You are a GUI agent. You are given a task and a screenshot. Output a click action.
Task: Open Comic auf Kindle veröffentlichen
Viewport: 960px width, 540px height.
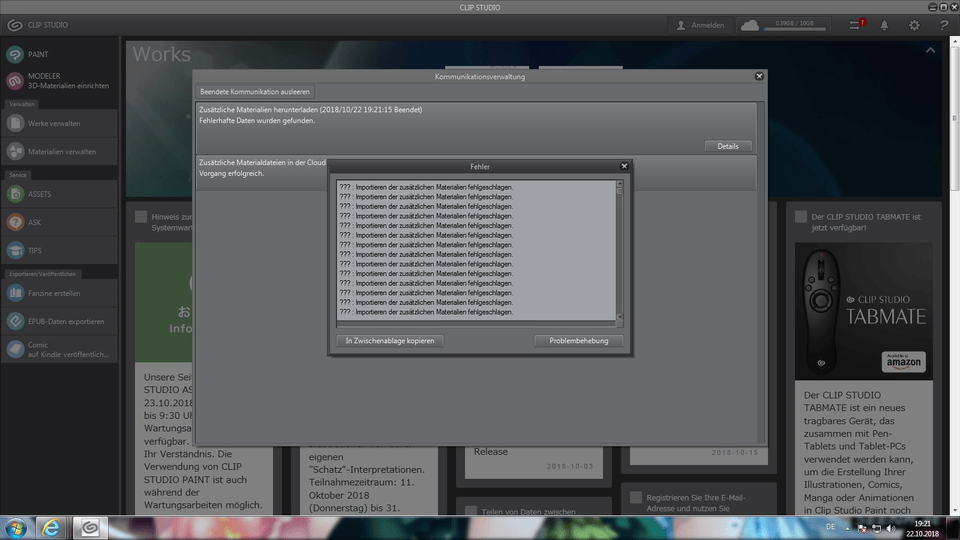[x=59, y=350]
